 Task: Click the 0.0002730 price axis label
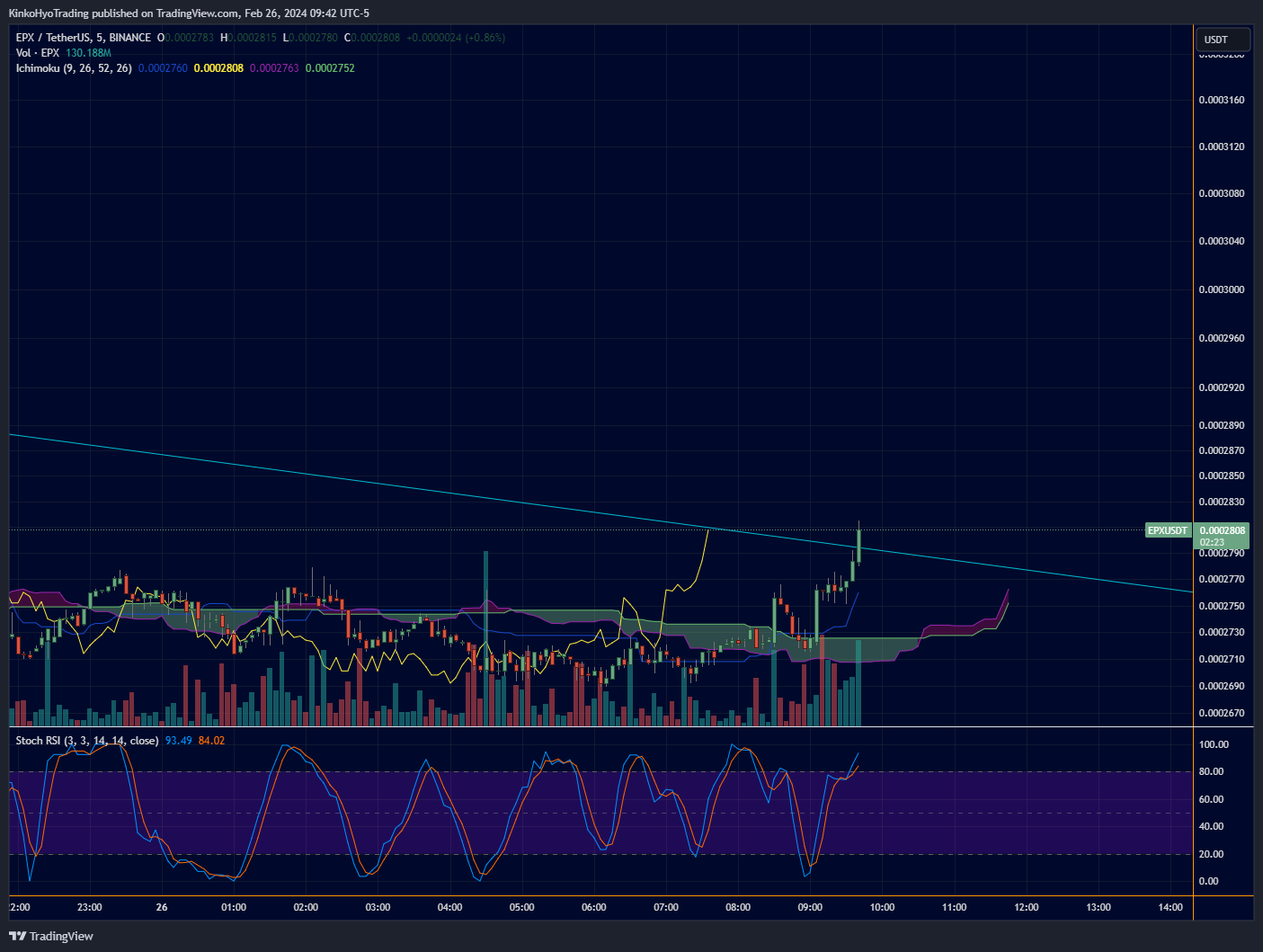(x=1222, y=632)
